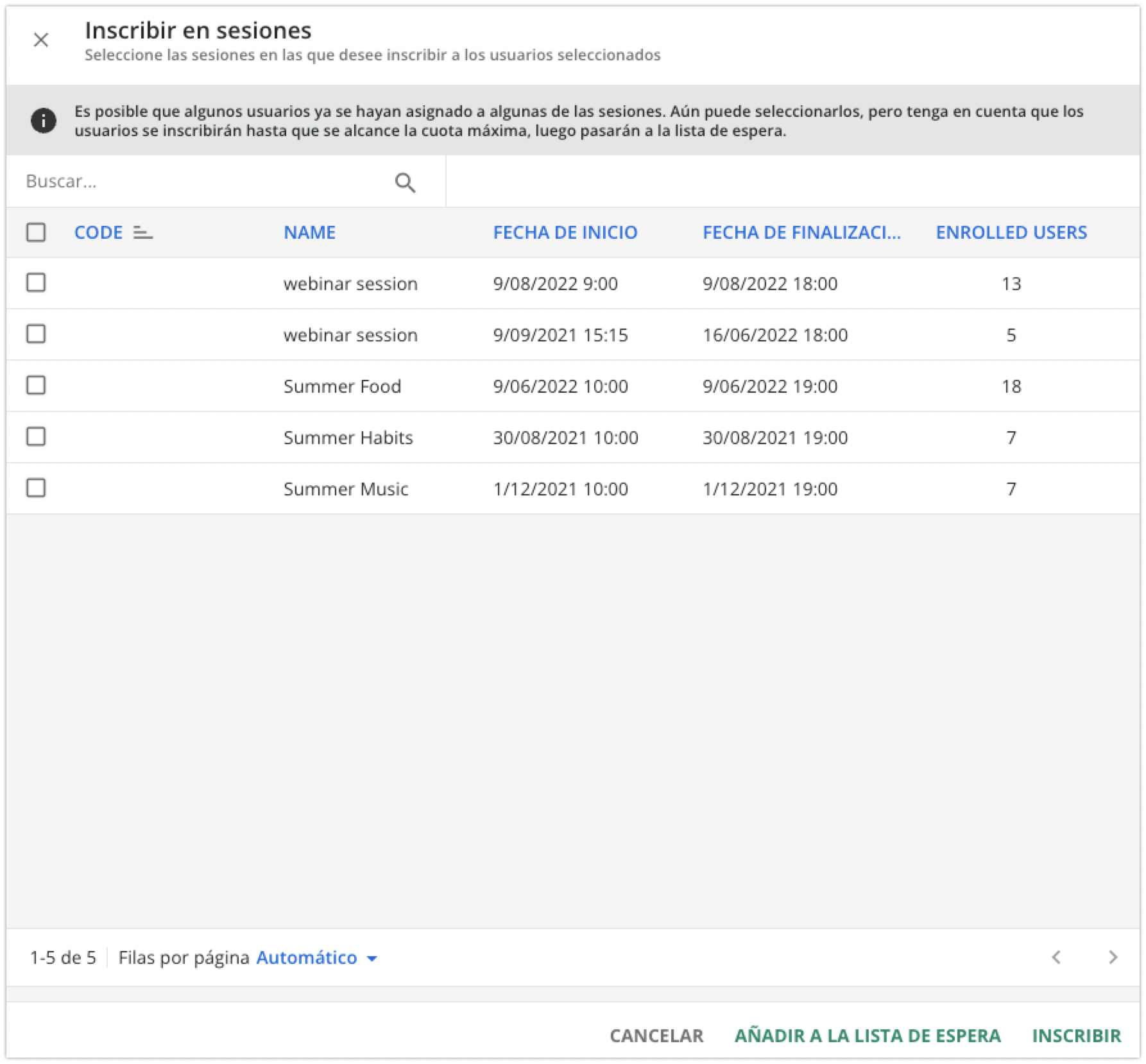
Task: Click the dropdown arrow next to Automático
Action: [x=372, y=959]
